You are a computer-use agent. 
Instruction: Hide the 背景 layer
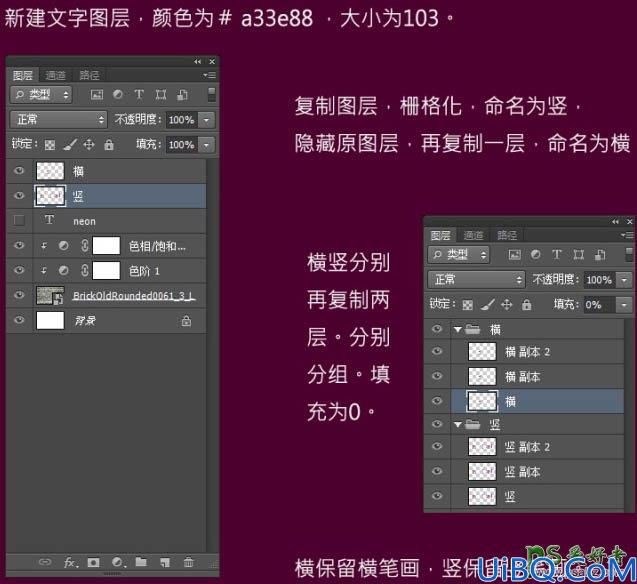pos(19,320)
